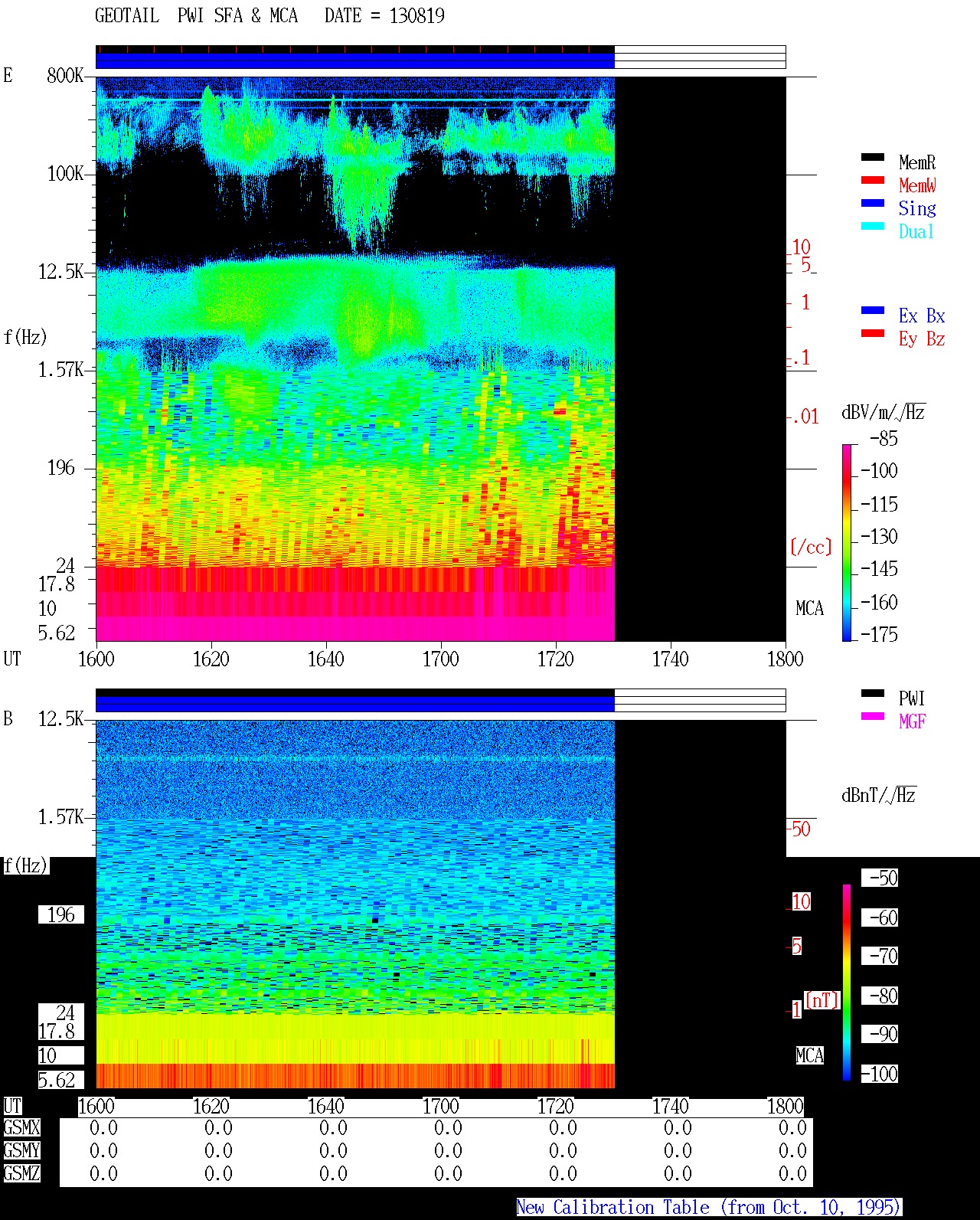The image size is (980, 1220).
Task: Click the blue mode bar above the E spectrogram
Action: tap(355, 61)
